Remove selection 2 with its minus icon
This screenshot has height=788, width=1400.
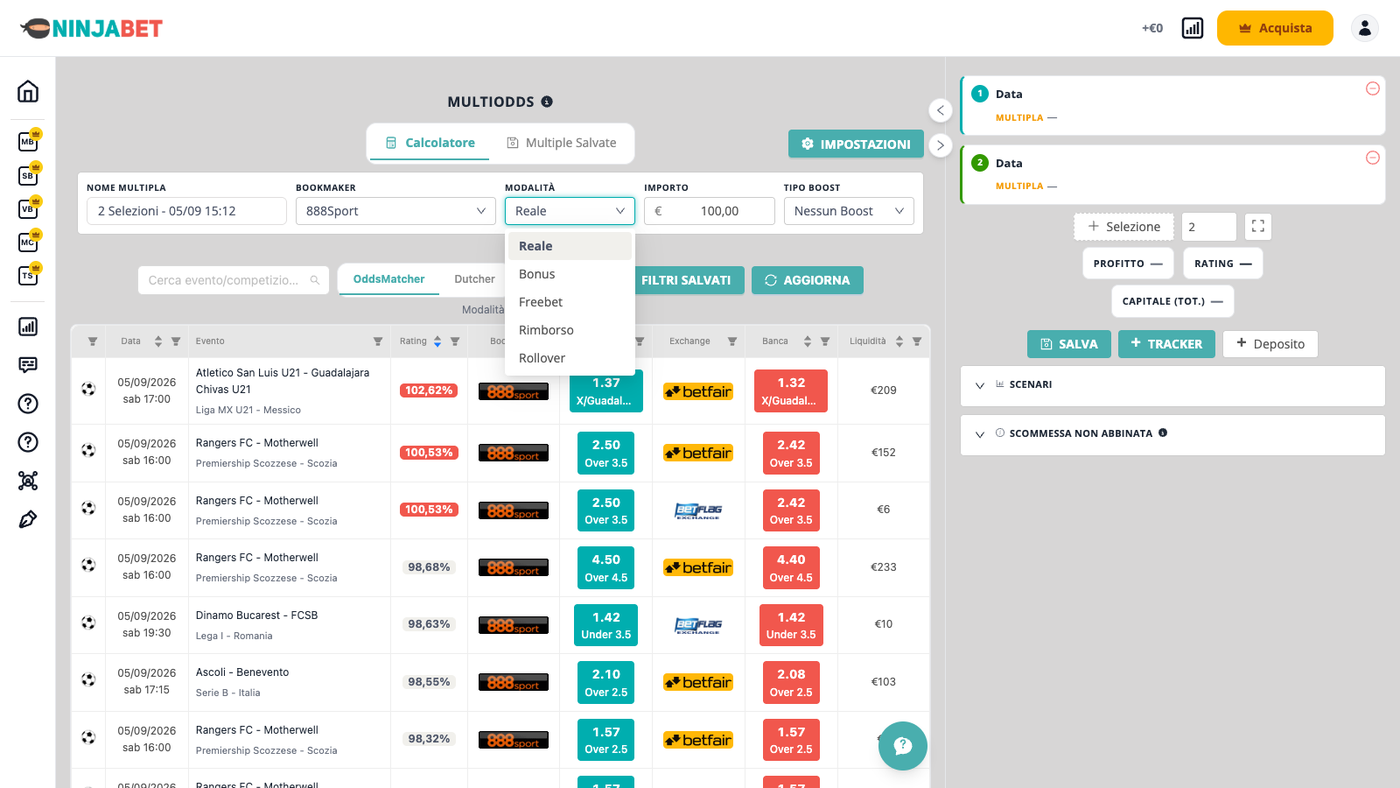[x=1372, y=158]
